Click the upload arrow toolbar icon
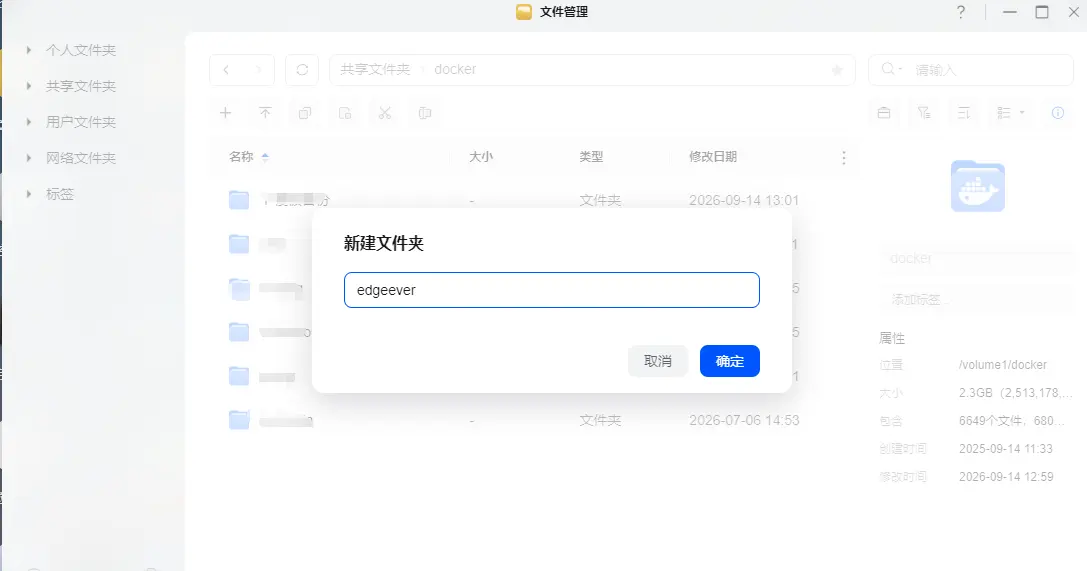 [x=266, y=113]
